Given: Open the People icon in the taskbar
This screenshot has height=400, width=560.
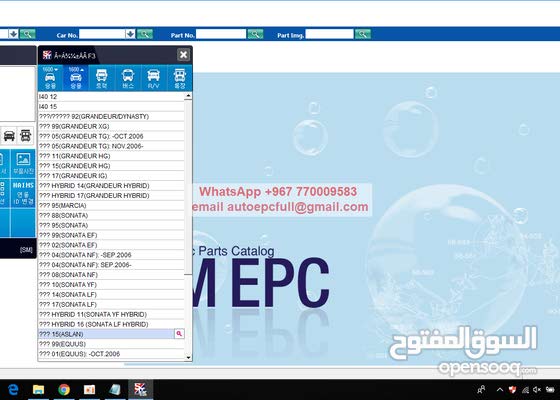Looking at the screenshot, I should pyautogui.click(x=481, y=389).
